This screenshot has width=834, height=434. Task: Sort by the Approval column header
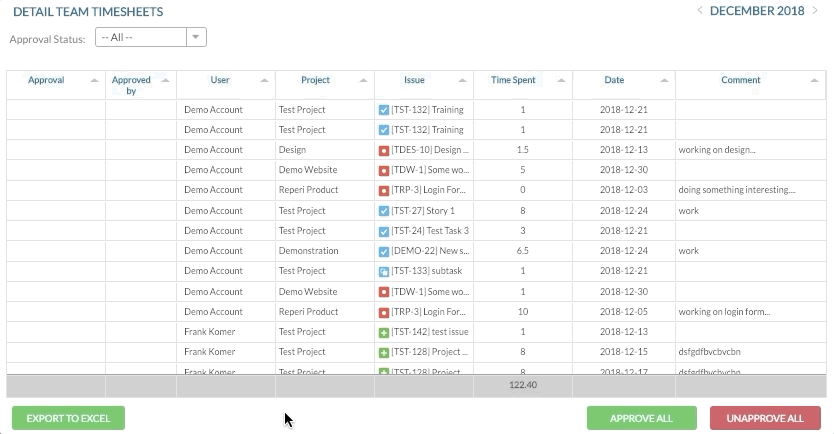[47, 80]
